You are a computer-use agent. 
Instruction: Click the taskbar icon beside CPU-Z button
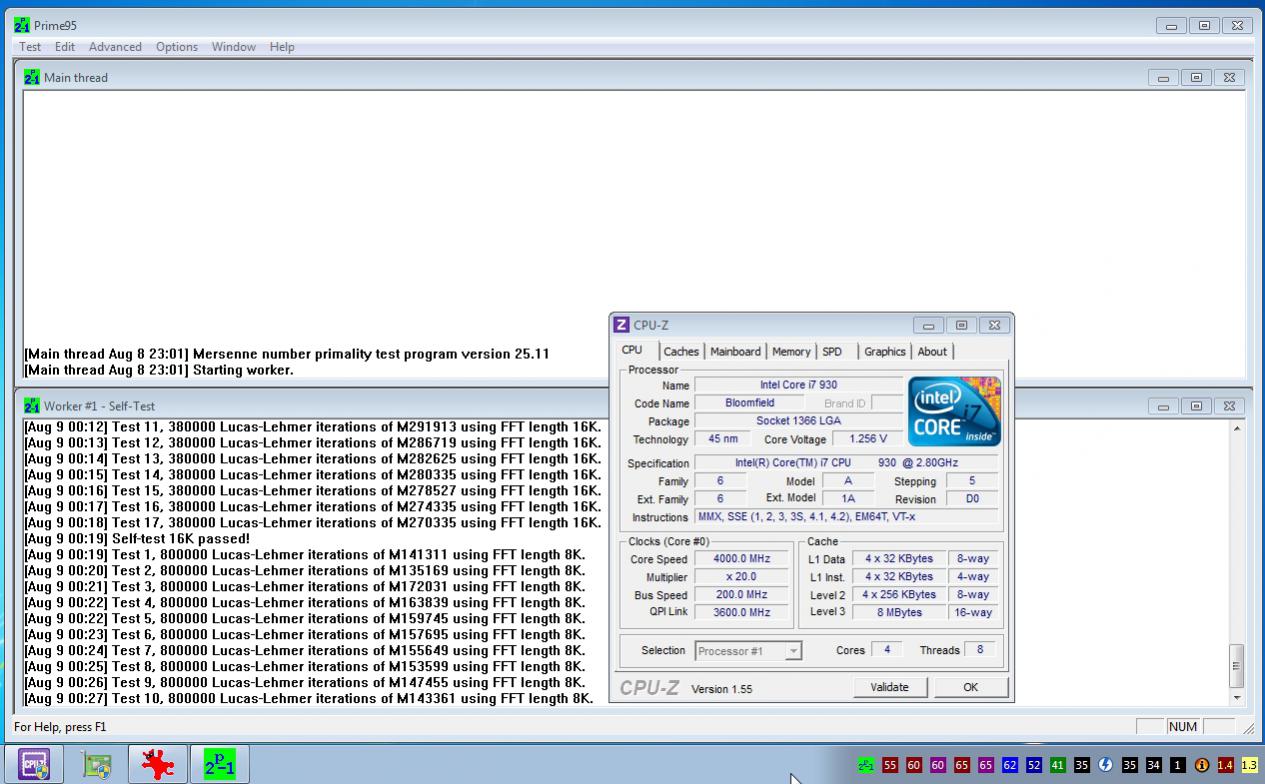tap(97, 766)
